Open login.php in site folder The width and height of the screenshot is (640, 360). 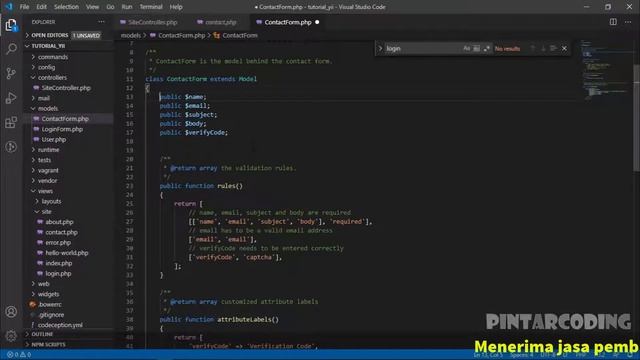[58, 274]
